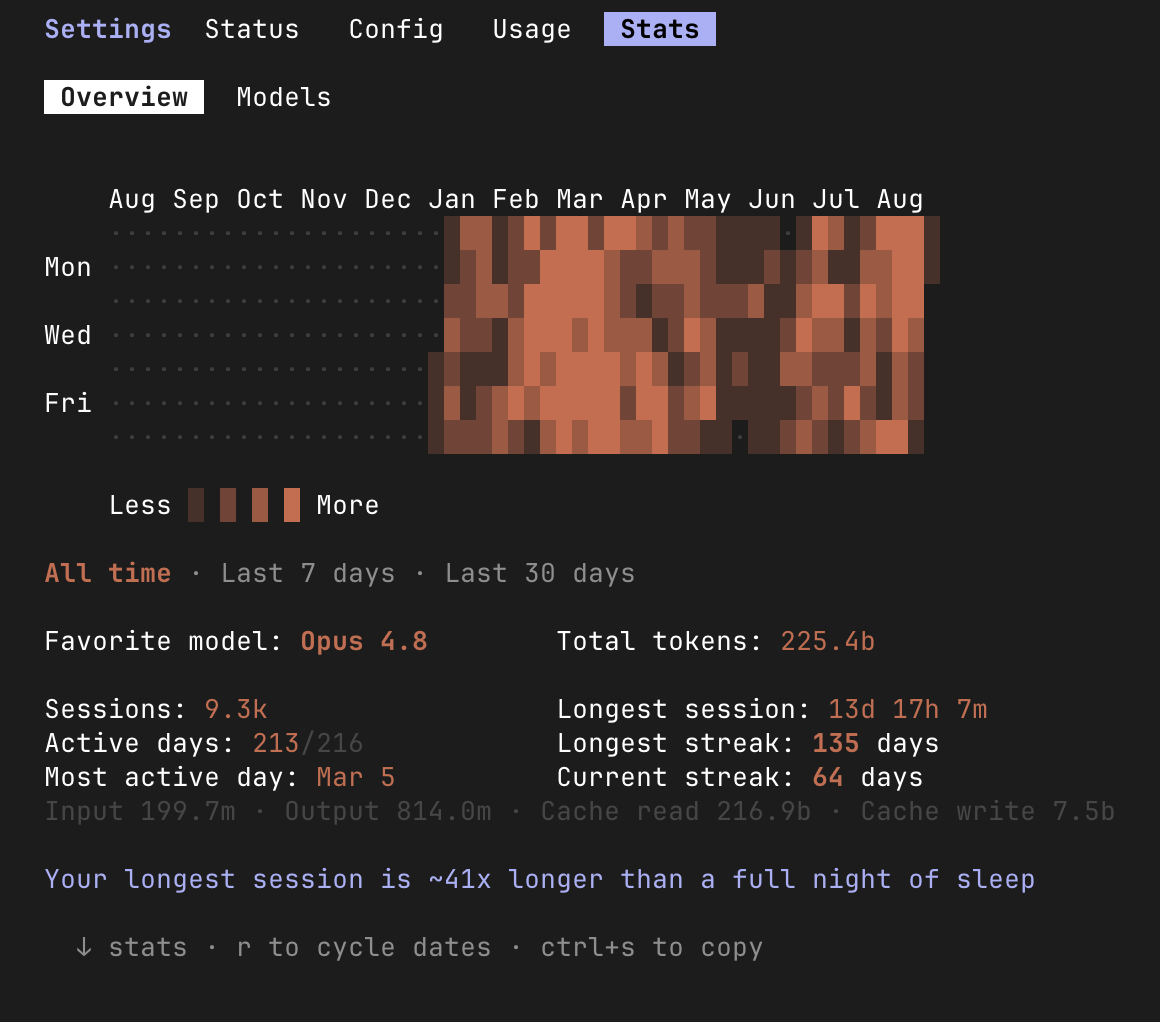
Task: Choose the All time range
Action: tap(108, 574)
